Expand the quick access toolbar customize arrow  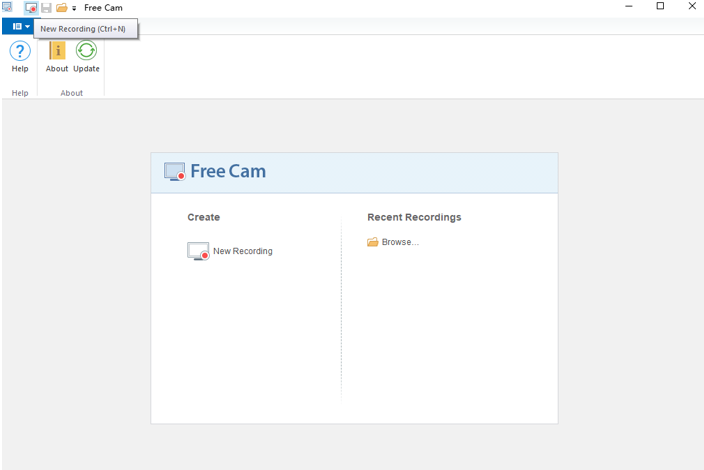coord(74,8)
